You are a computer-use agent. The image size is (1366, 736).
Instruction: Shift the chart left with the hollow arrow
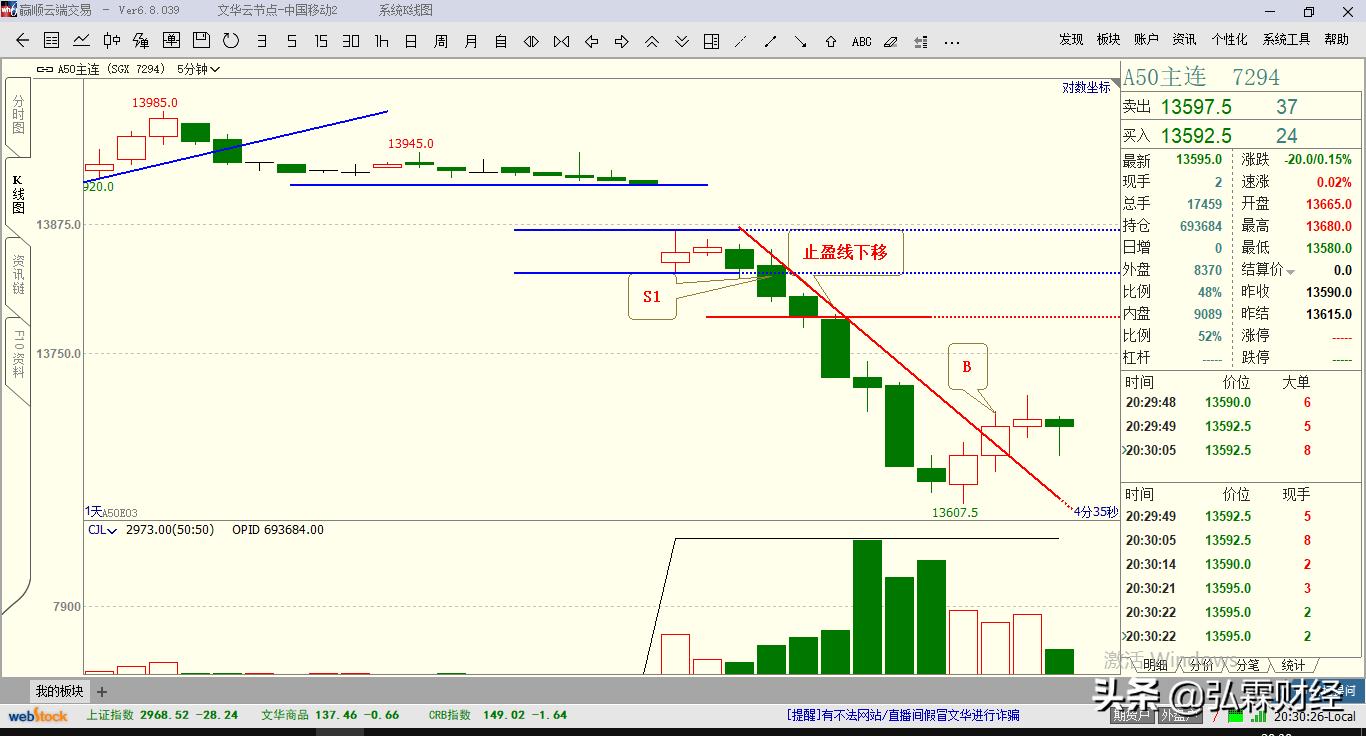pos(591,41)
